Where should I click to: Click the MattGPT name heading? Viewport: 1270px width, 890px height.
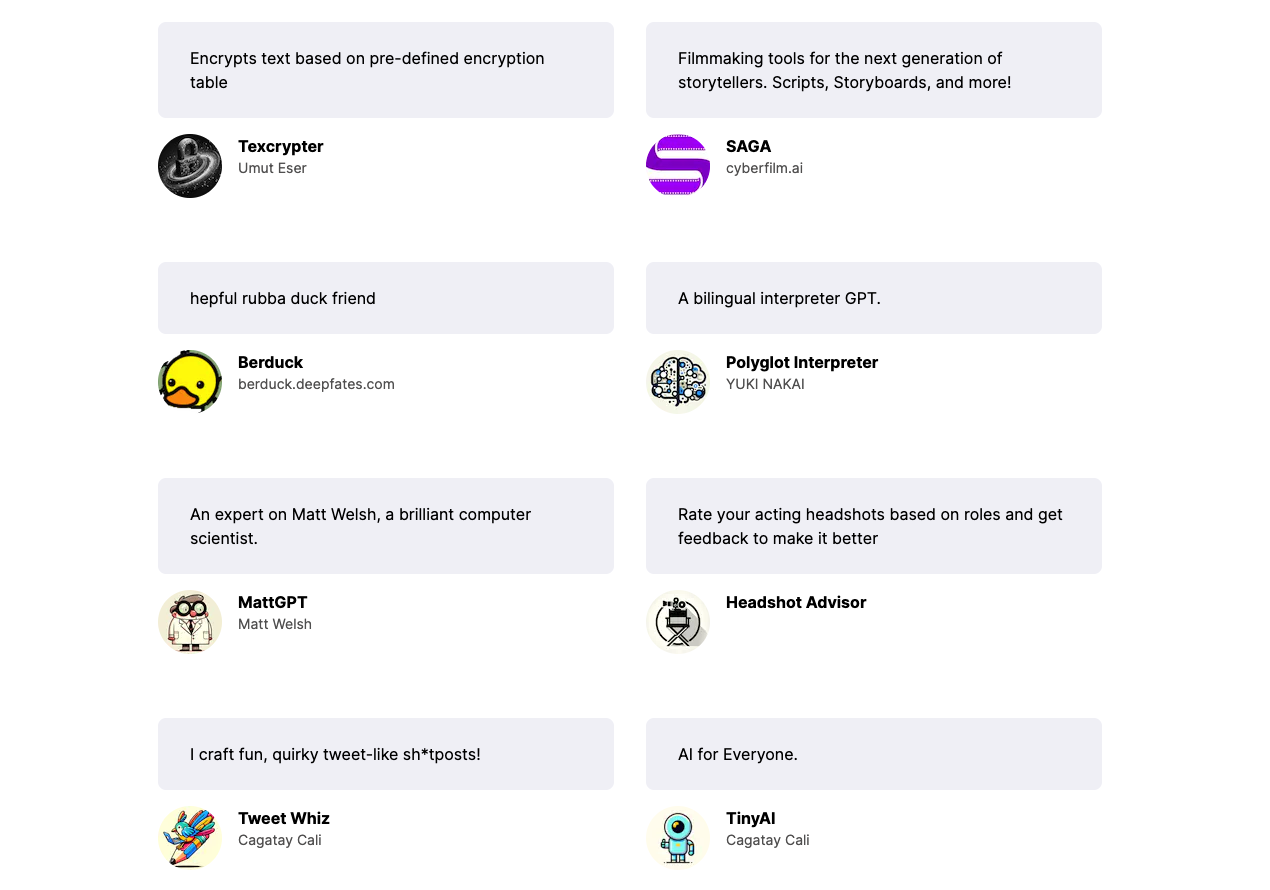coord(273,602)
